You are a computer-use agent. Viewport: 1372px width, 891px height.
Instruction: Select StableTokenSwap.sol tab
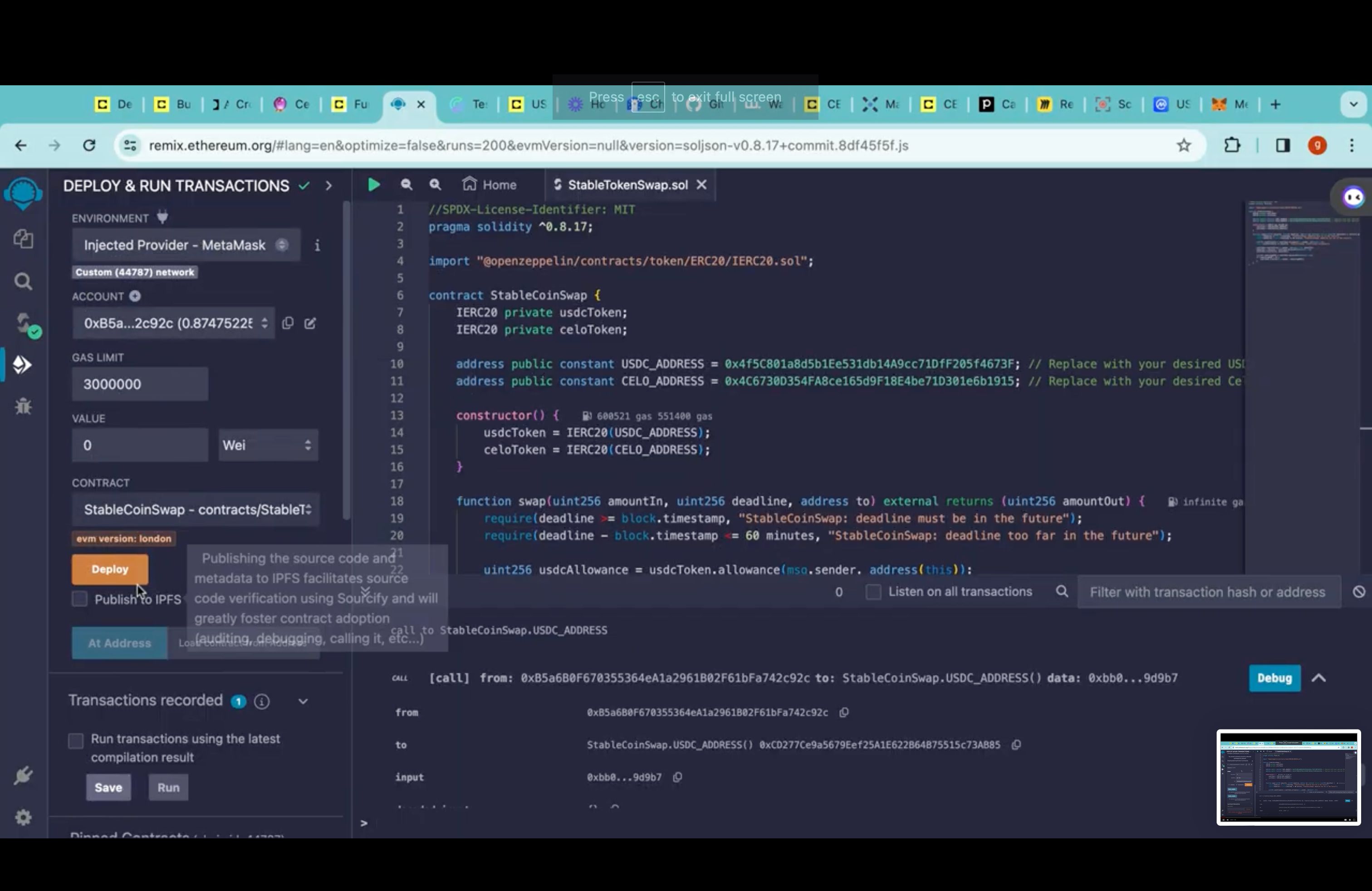tap(626, 184)
